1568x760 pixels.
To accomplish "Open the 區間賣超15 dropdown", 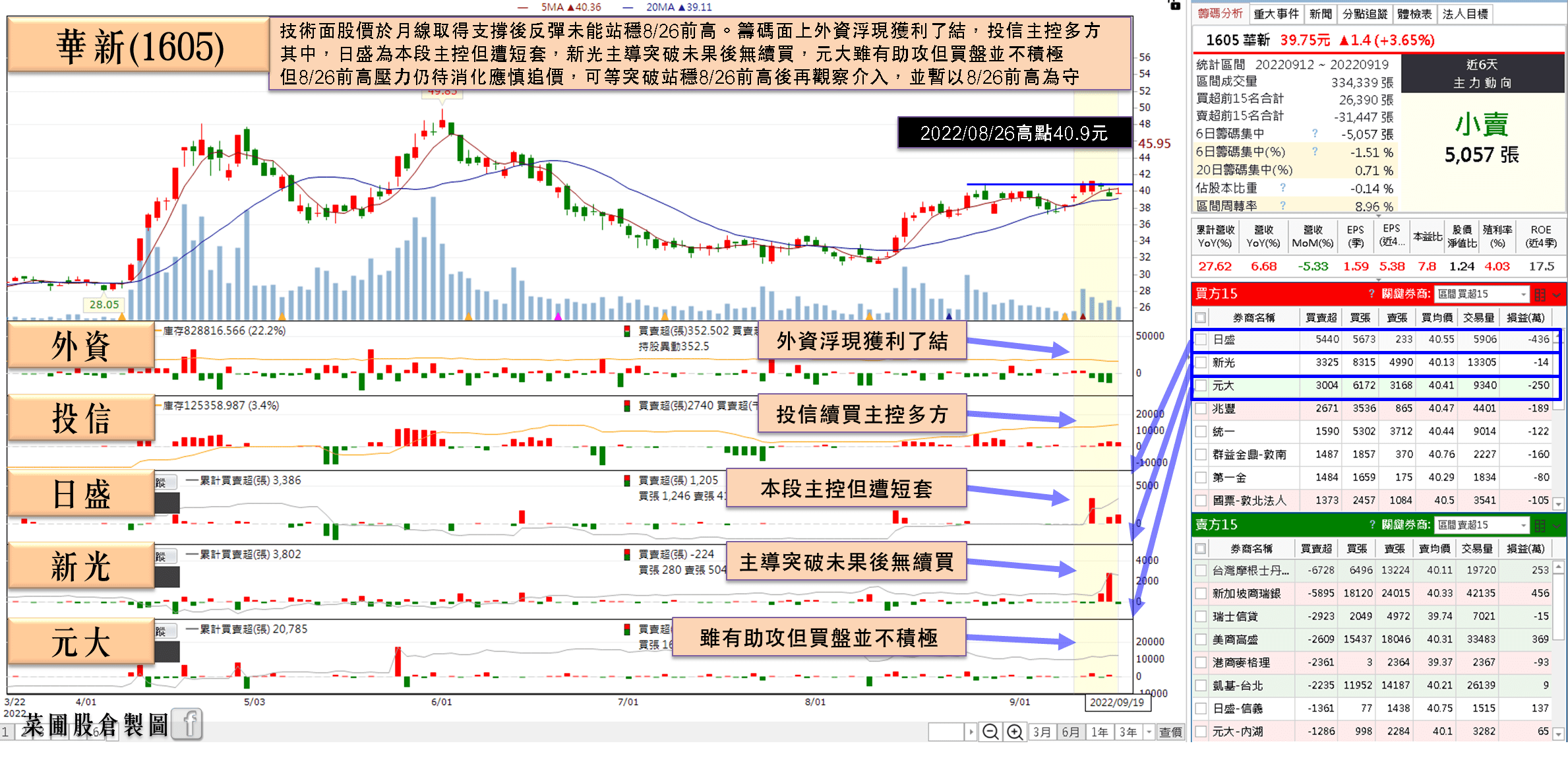I will pyautogui.click(x=1481, y=525).
